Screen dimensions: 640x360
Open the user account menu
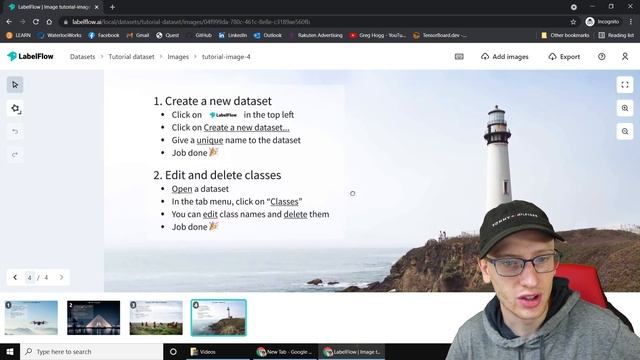click(625, 57)
